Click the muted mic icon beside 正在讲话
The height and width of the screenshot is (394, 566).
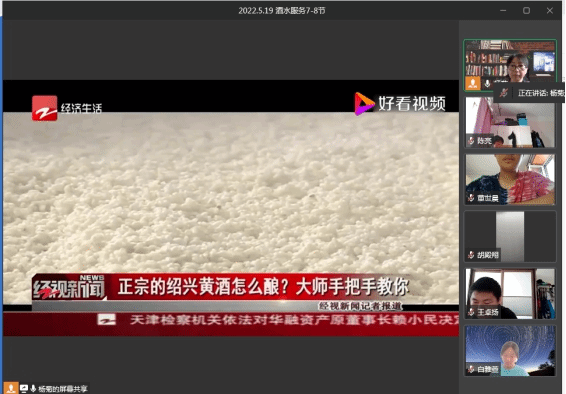tap(504, 93)
